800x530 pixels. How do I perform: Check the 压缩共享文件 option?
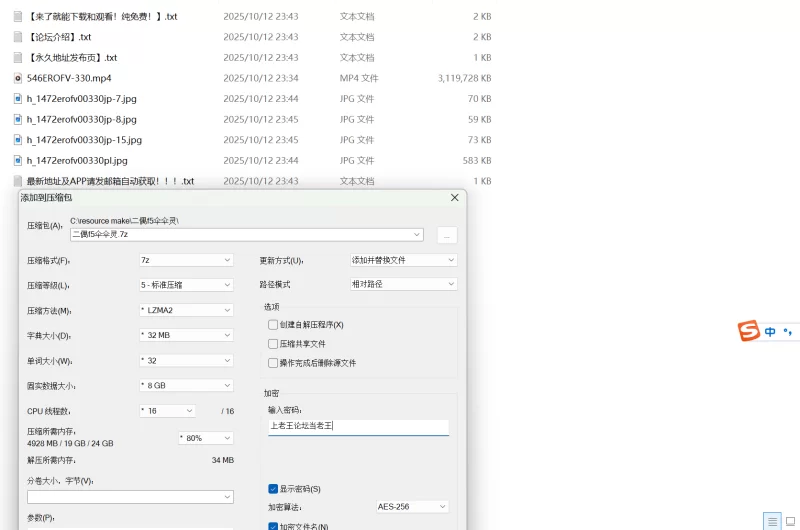273,344
